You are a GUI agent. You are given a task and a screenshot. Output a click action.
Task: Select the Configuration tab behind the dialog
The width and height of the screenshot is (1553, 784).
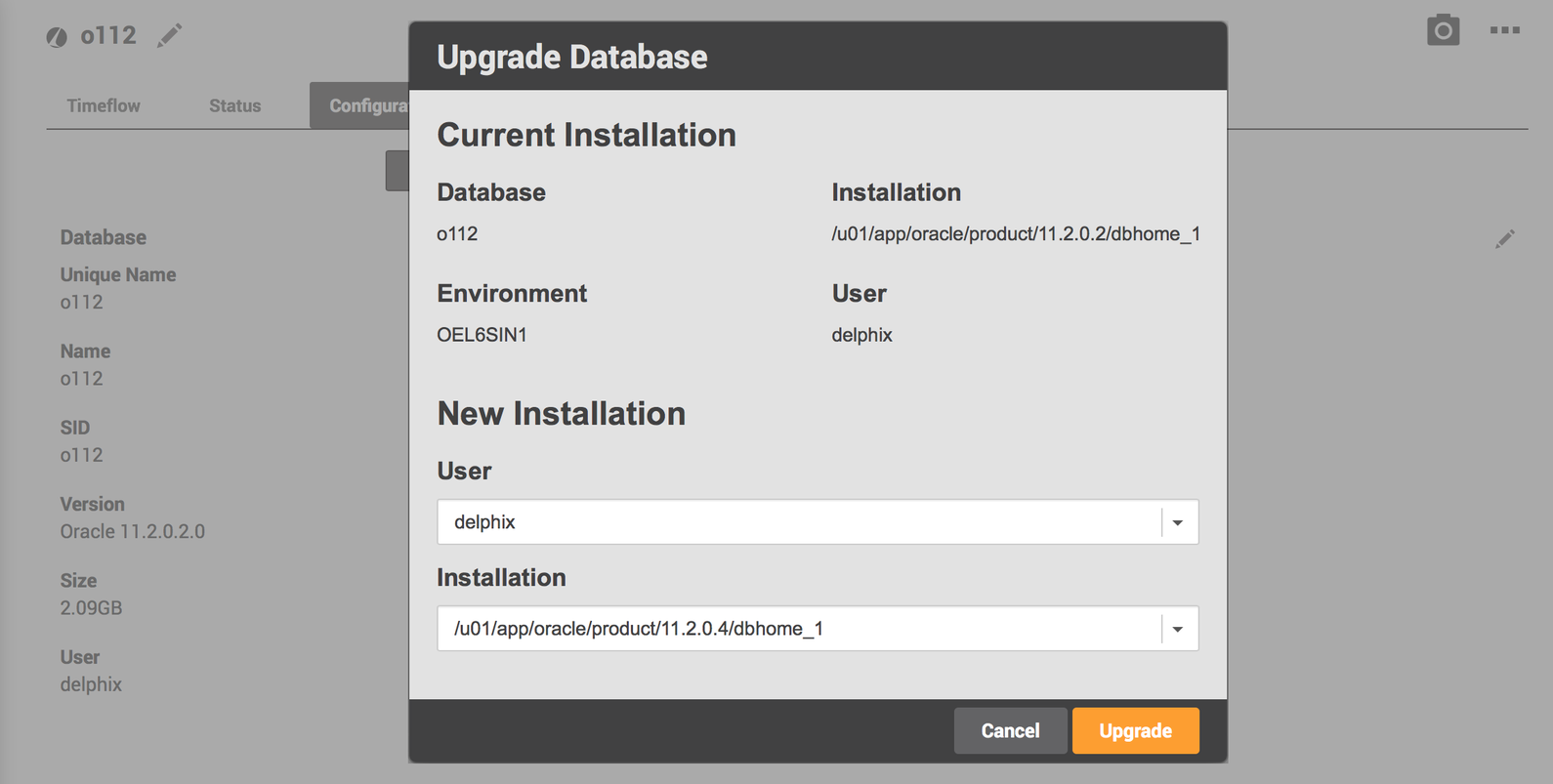click(359, 105)
